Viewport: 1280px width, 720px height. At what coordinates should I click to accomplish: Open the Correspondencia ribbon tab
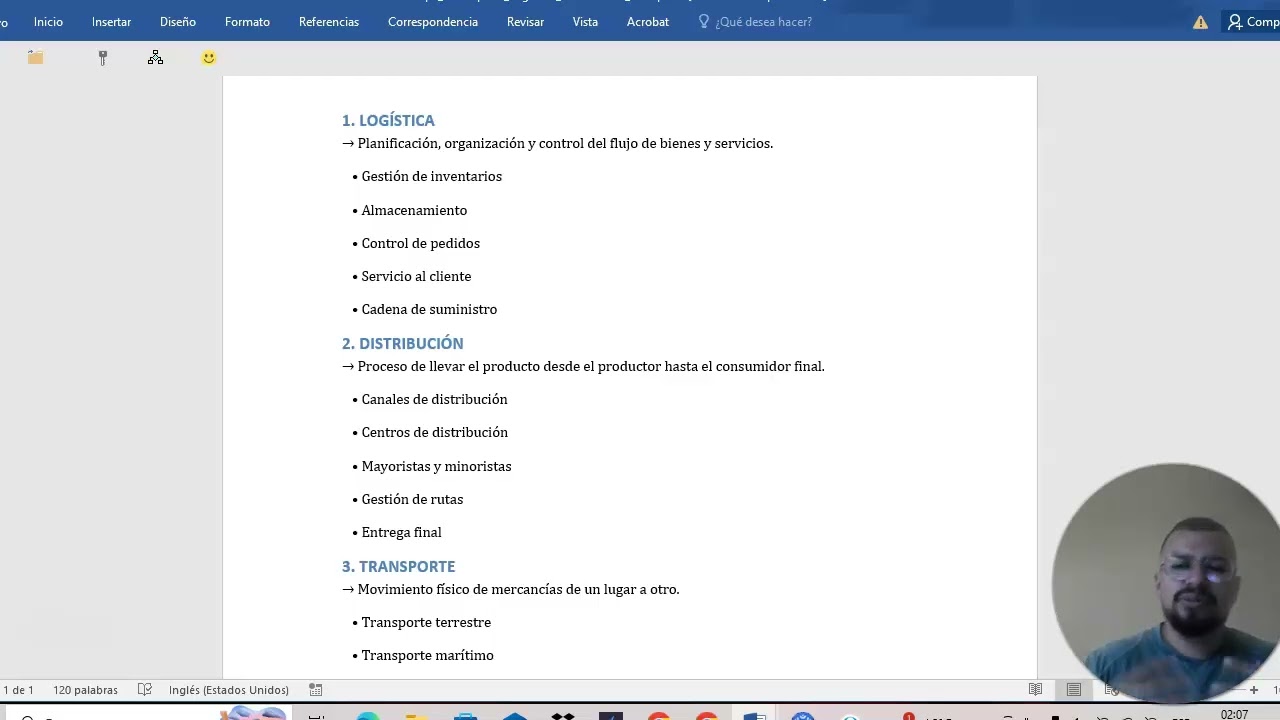pos(433,22)
